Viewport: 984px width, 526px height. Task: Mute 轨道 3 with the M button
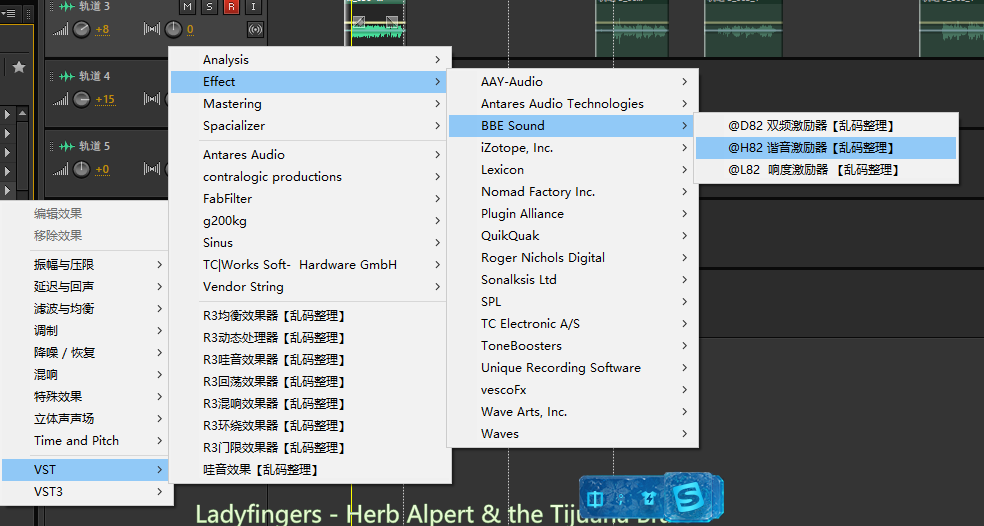[187, 7]
